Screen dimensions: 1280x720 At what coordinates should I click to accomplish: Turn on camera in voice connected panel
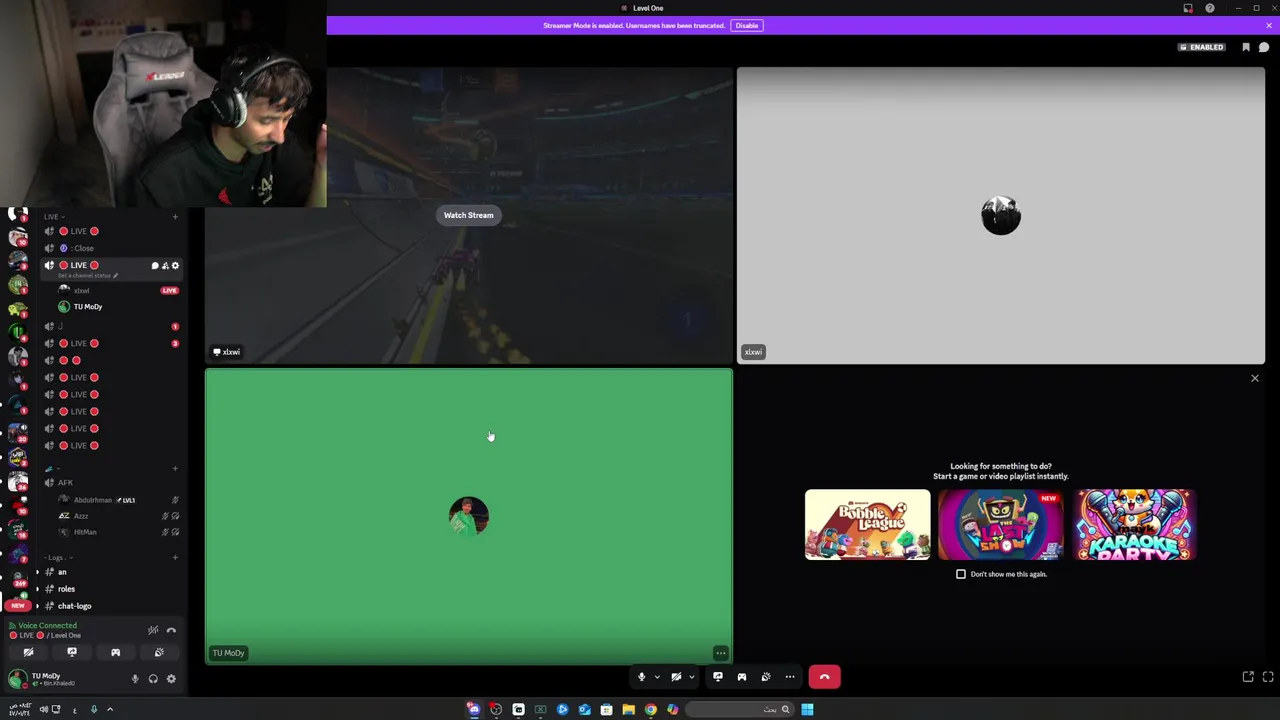pyautogui.click(x=28, y=652)
